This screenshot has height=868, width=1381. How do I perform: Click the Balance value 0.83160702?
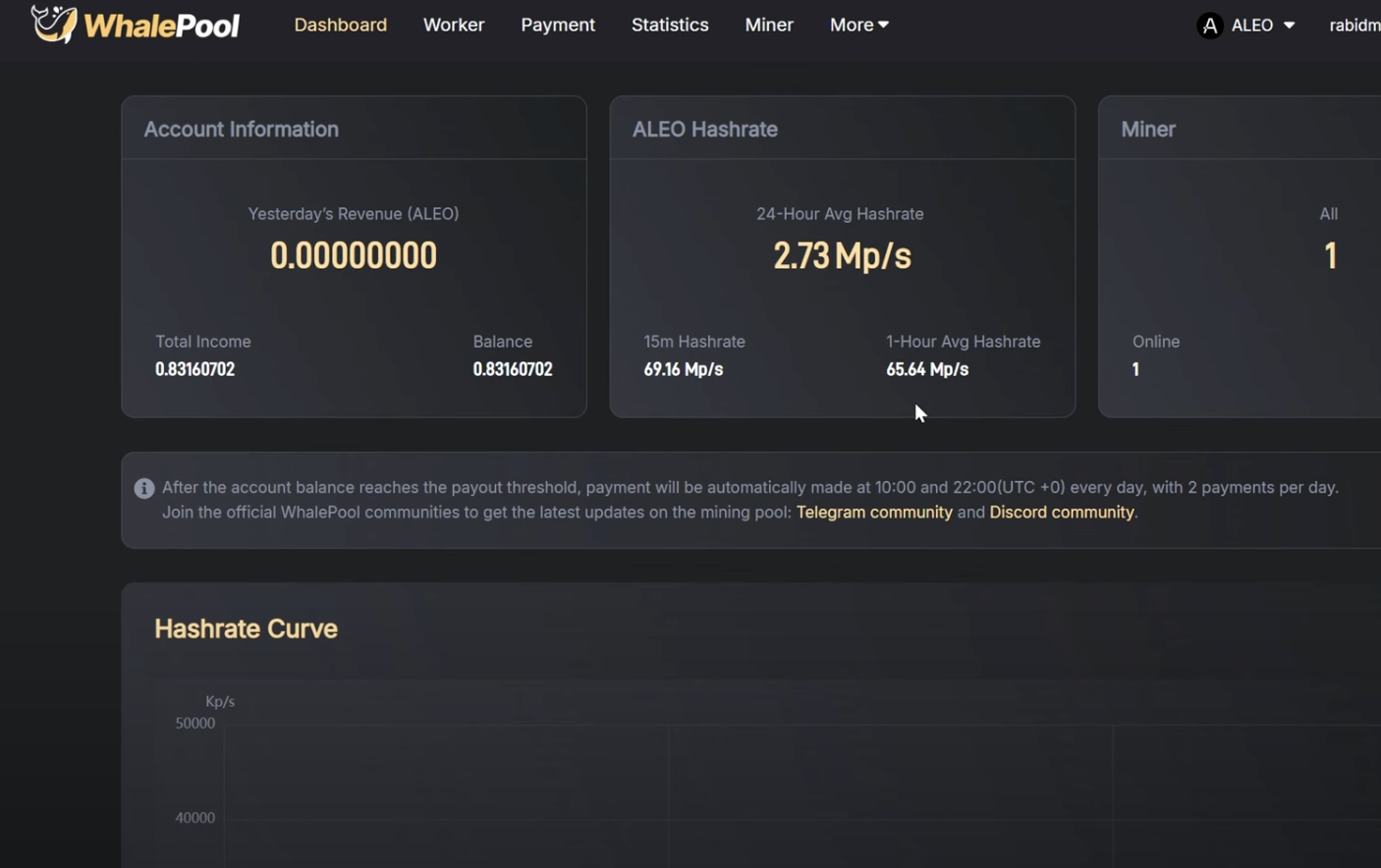click(513, 369)
